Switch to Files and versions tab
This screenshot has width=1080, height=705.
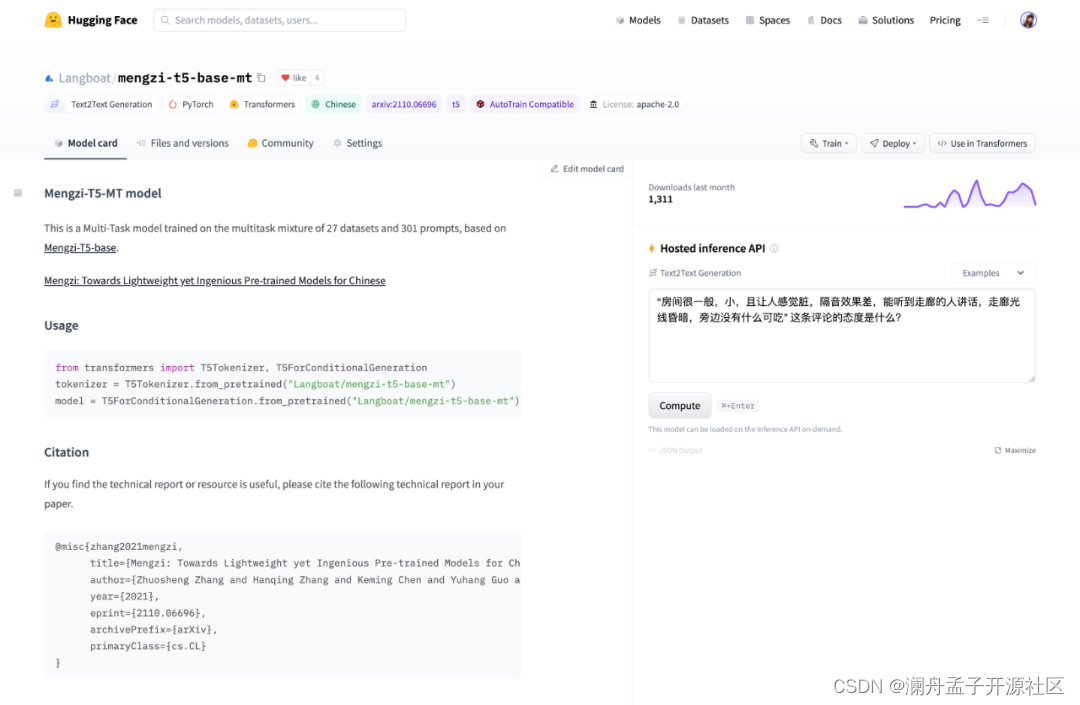[x=183, y=143]
